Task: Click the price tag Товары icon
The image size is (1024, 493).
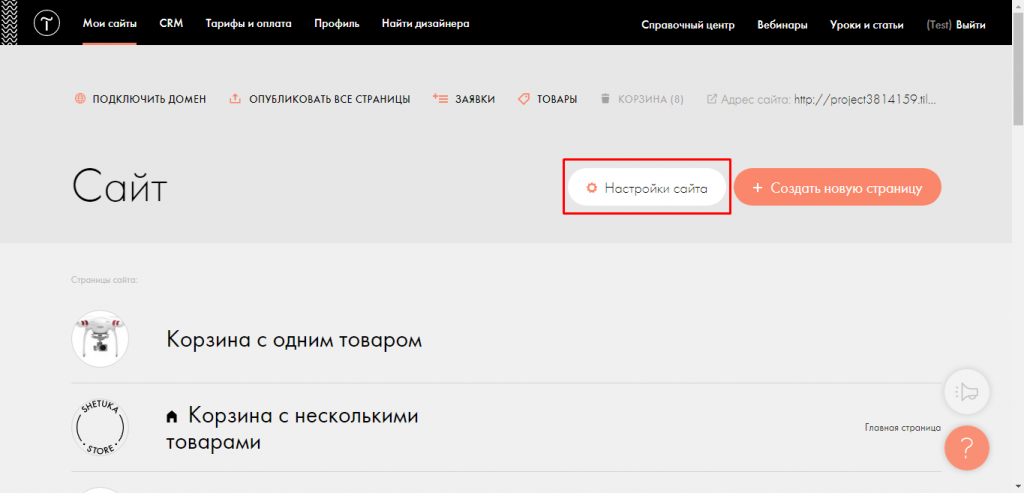Action: point(523,99)
